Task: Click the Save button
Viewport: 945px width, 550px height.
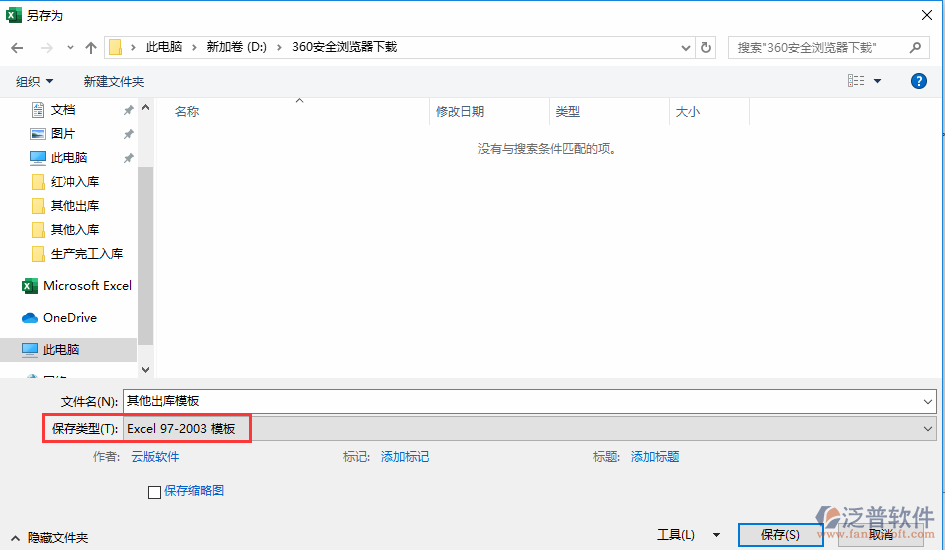Action: (780, 535)
